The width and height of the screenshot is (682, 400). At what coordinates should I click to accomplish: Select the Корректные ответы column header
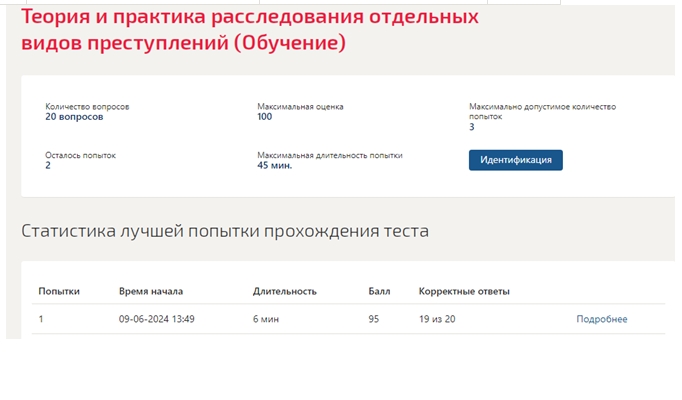point(464,291)
